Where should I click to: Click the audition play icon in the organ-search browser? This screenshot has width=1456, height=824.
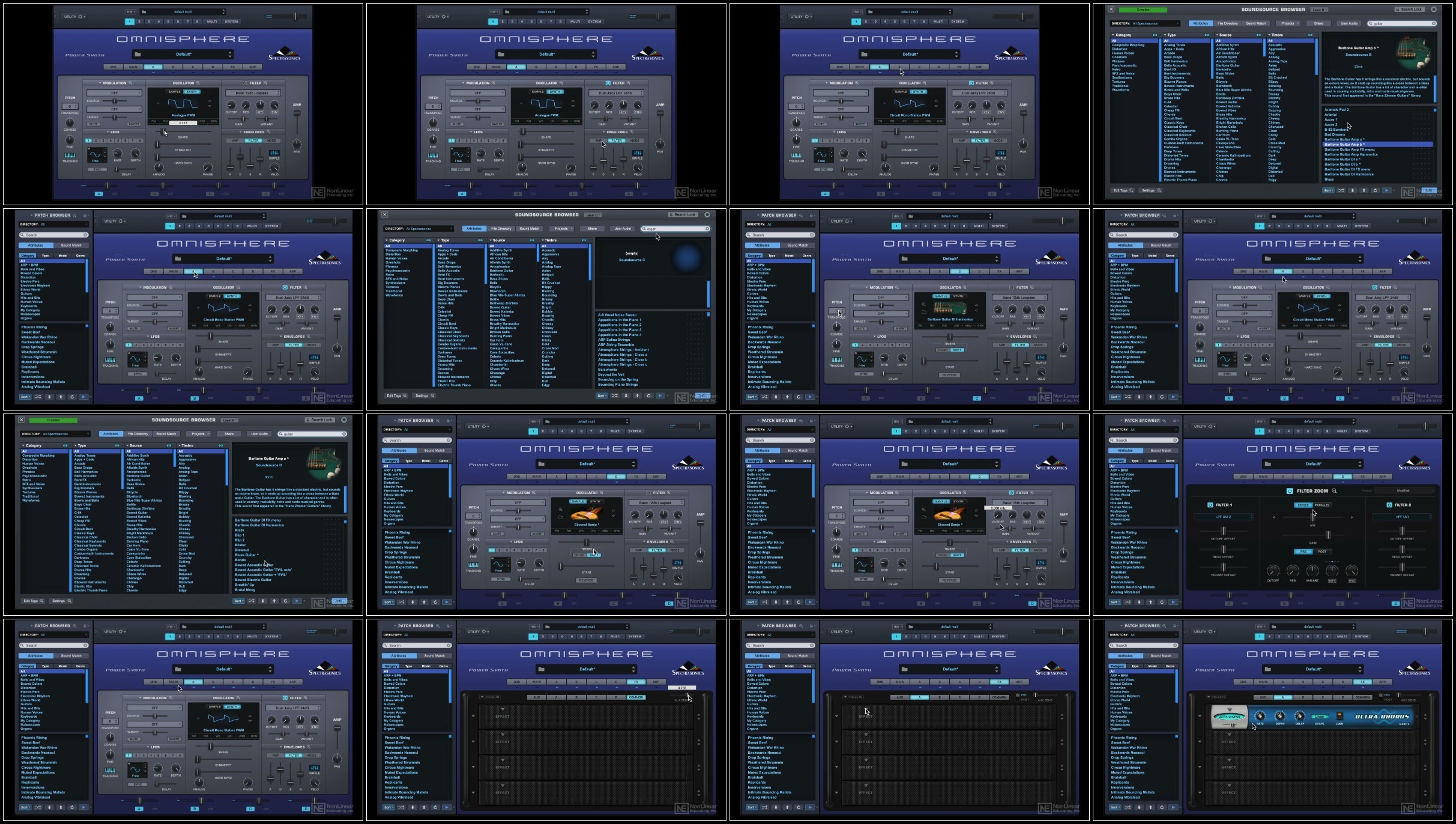(x=660, y=395)
